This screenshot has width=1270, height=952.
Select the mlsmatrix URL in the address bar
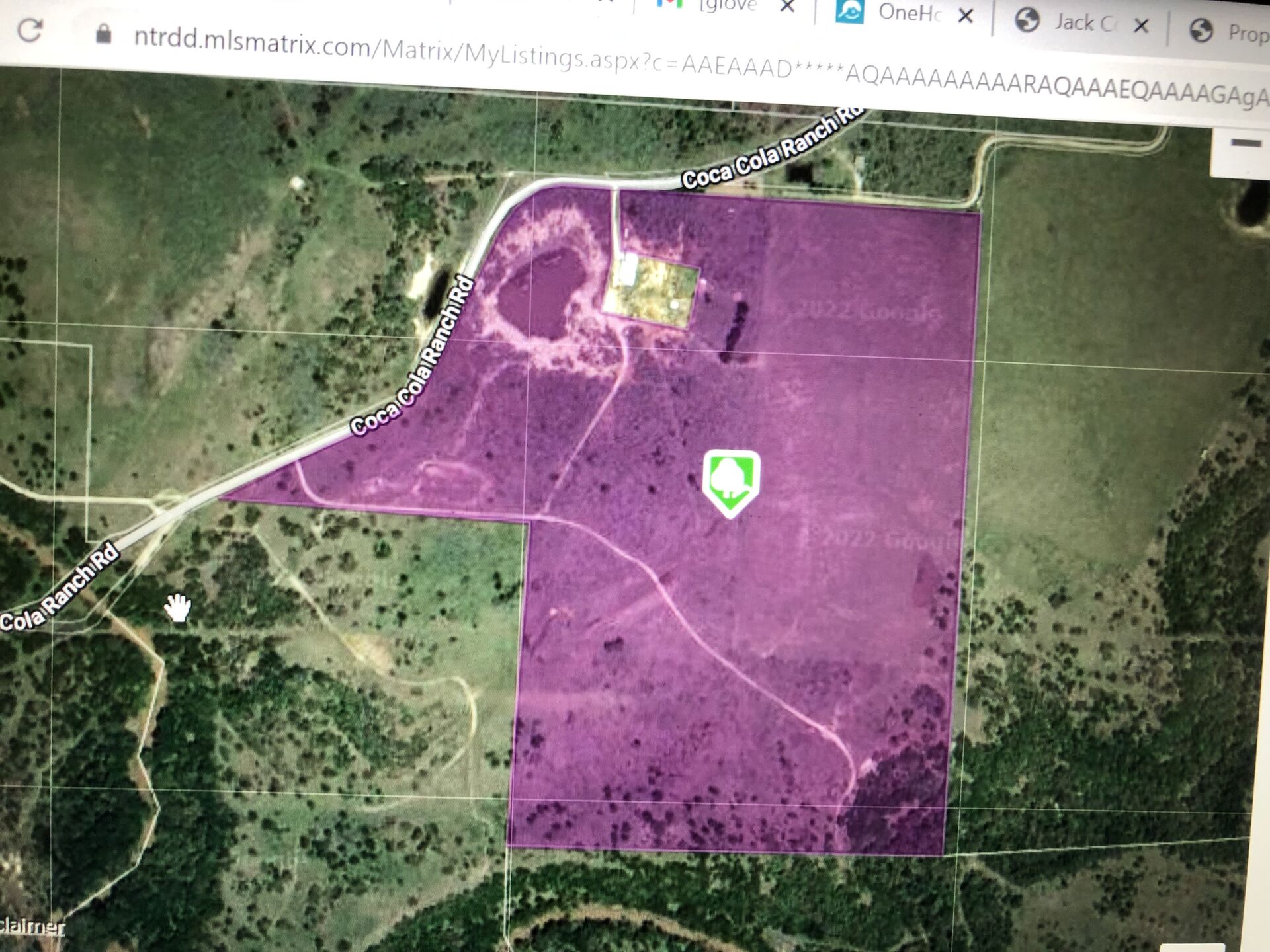700,67
